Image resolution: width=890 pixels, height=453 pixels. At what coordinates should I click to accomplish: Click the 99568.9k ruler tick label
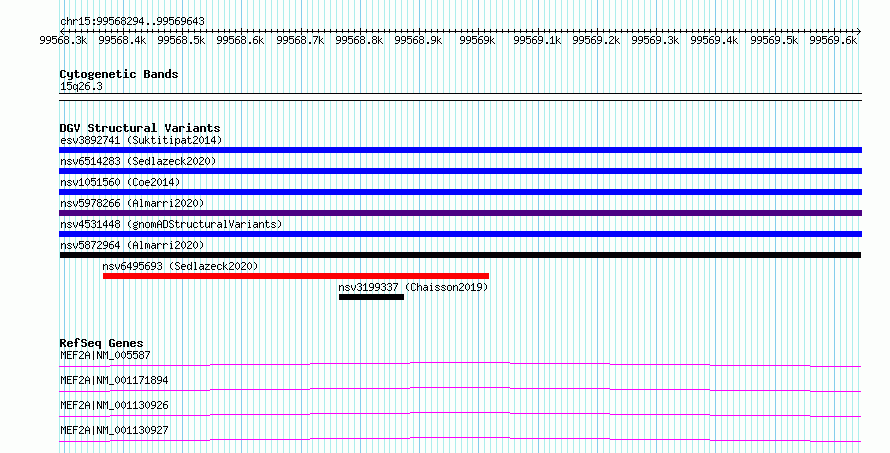[x=418, y=40]
